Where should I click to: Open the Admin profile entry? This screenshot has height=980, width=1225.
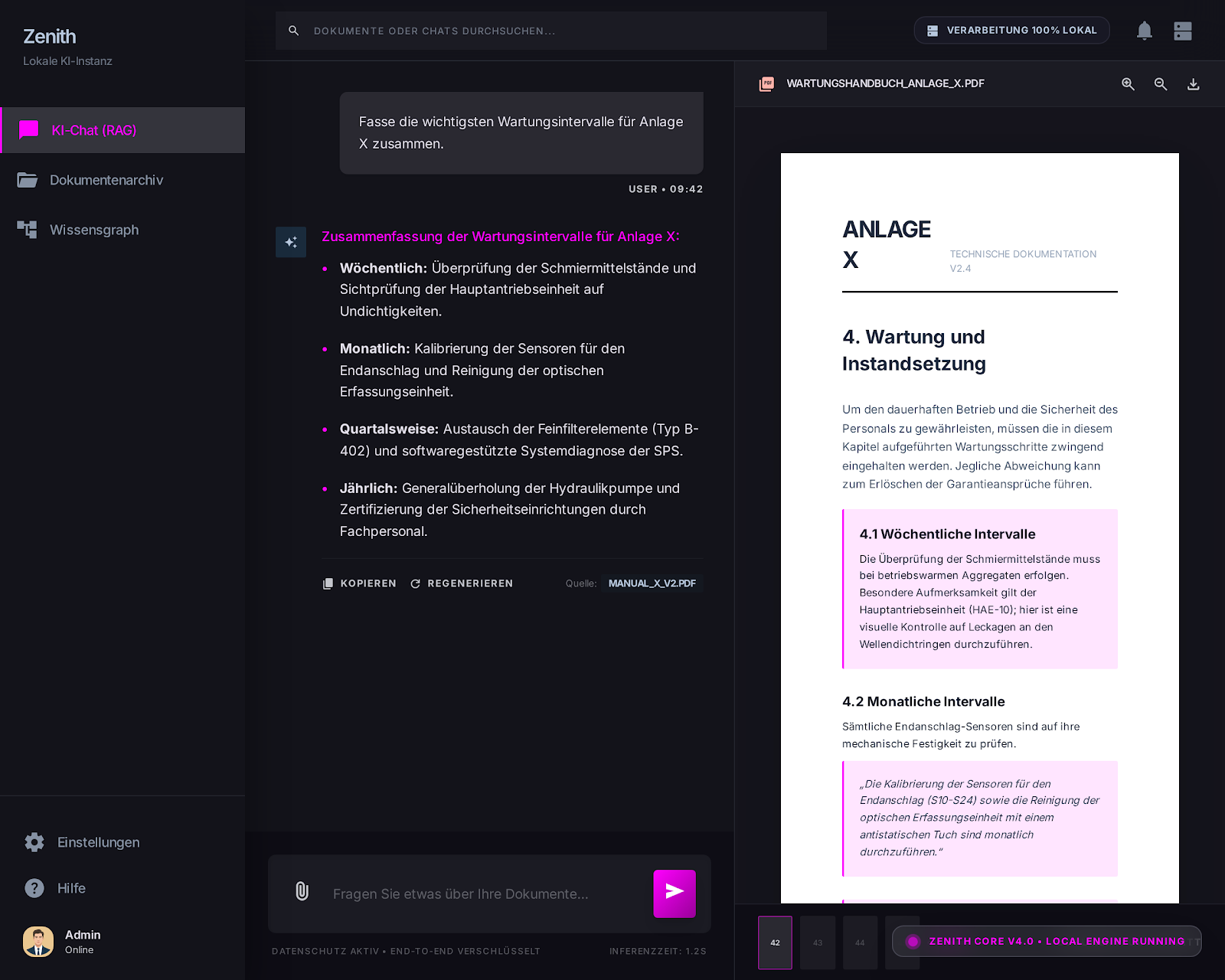tap(82, 942)
